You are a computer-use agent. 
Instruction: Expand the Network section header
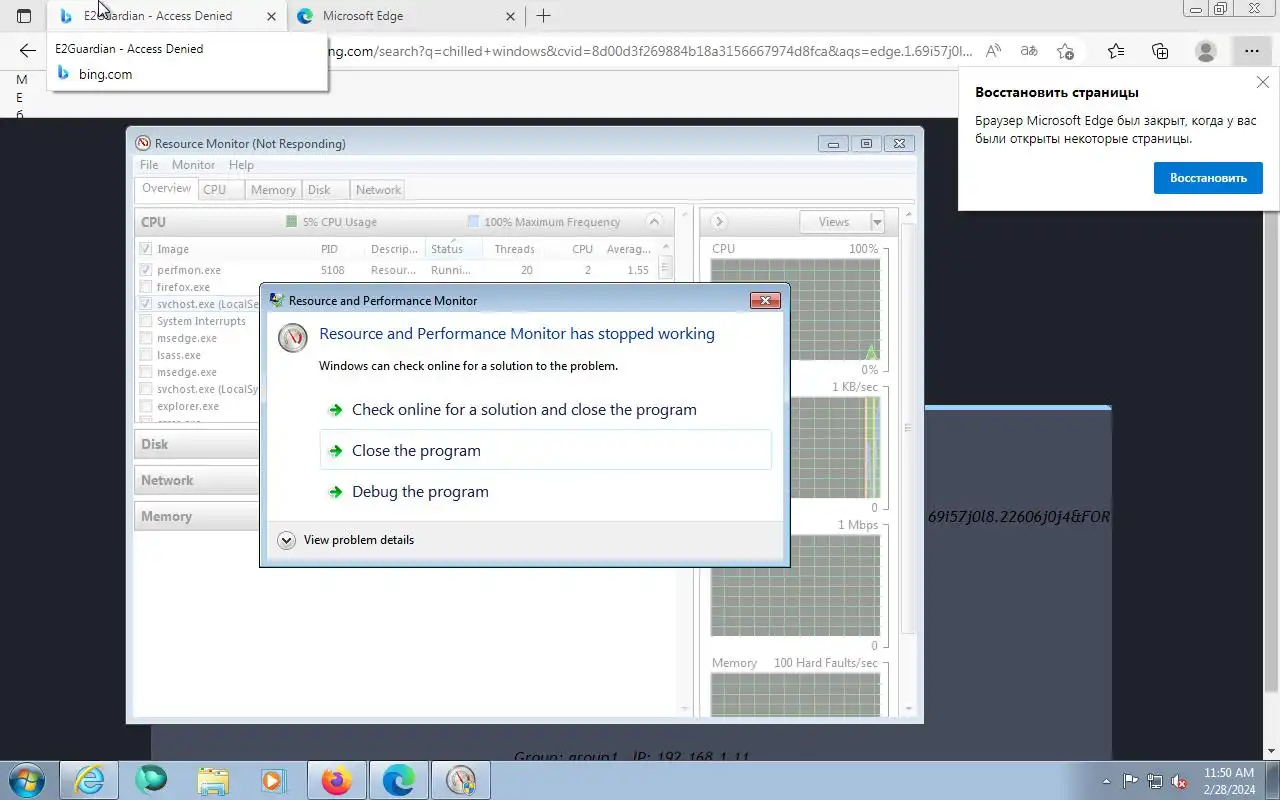coord(198,480)
